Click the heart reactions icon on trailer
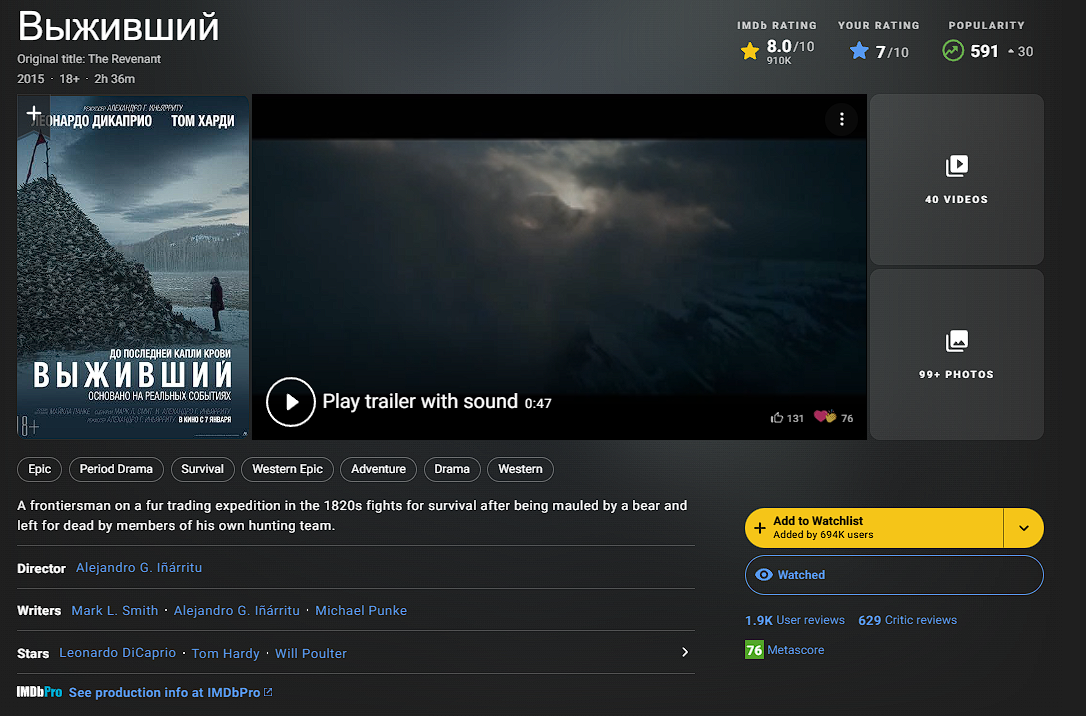 pyautogui.click(x=825, y=417)
